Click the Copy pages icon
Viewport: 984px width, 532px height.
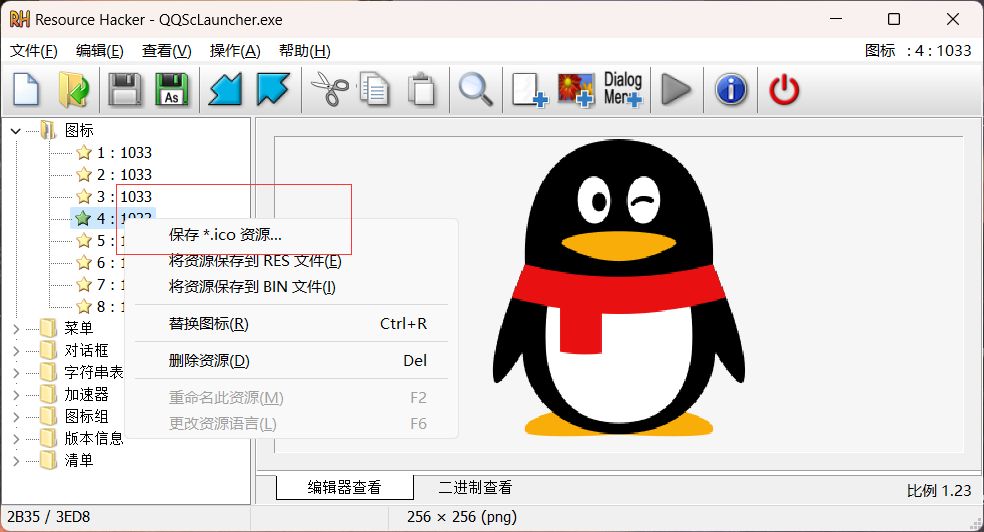click(x=375, y=90)
